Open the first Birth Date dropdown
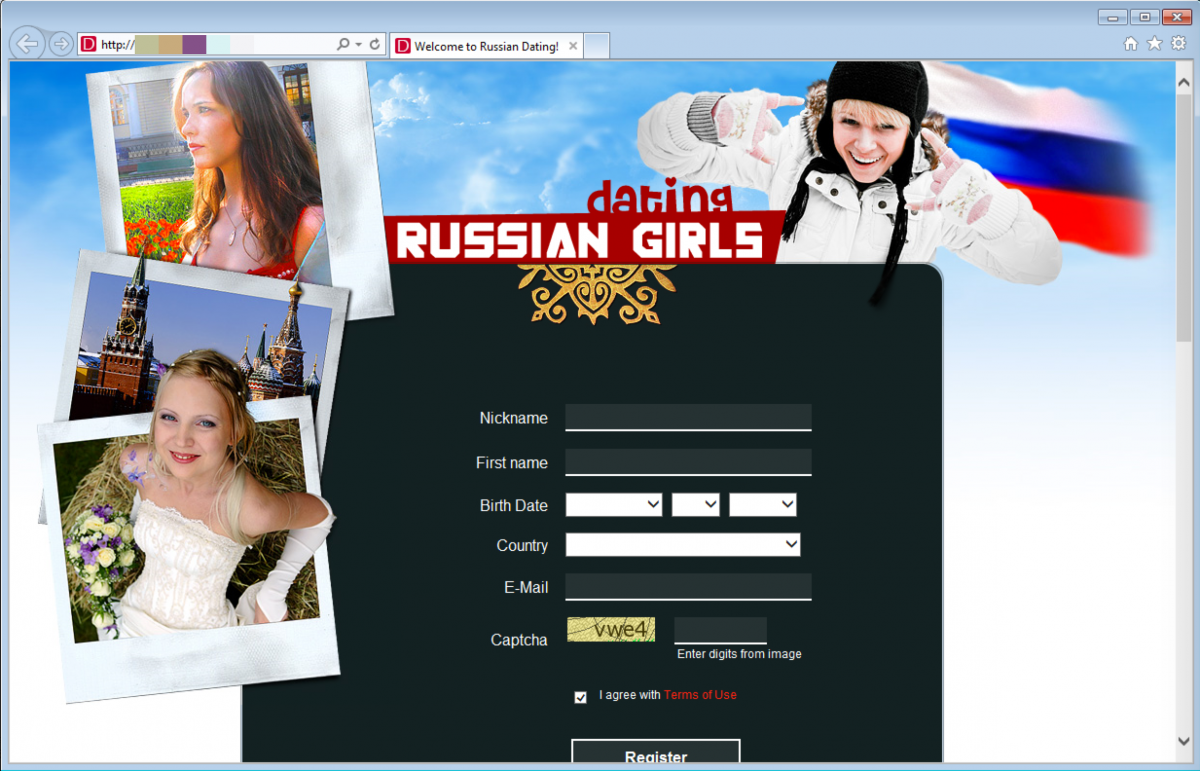Screen dimensions: 1200x771 (x=614, y=505)
